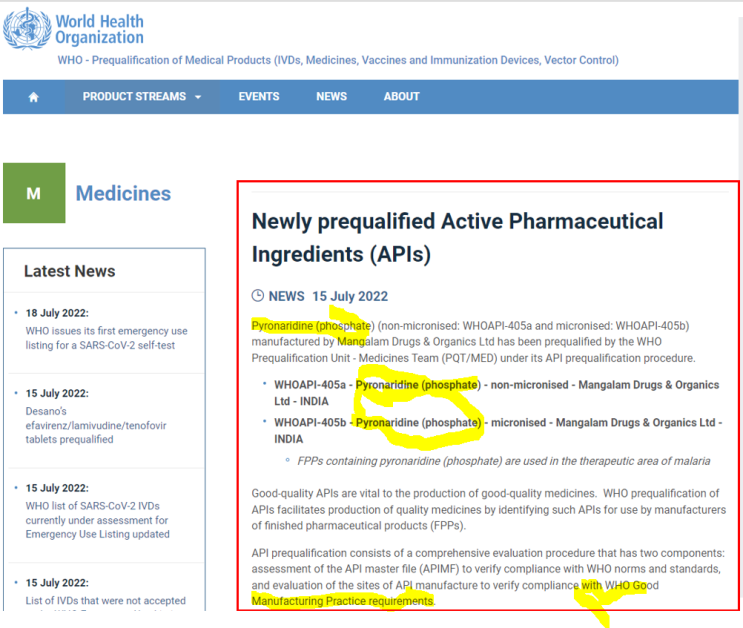The width and height of the screenshot is (743, 628).
Task: Click the WHOAPI-405b bullet entry
Action: [498, 430]
